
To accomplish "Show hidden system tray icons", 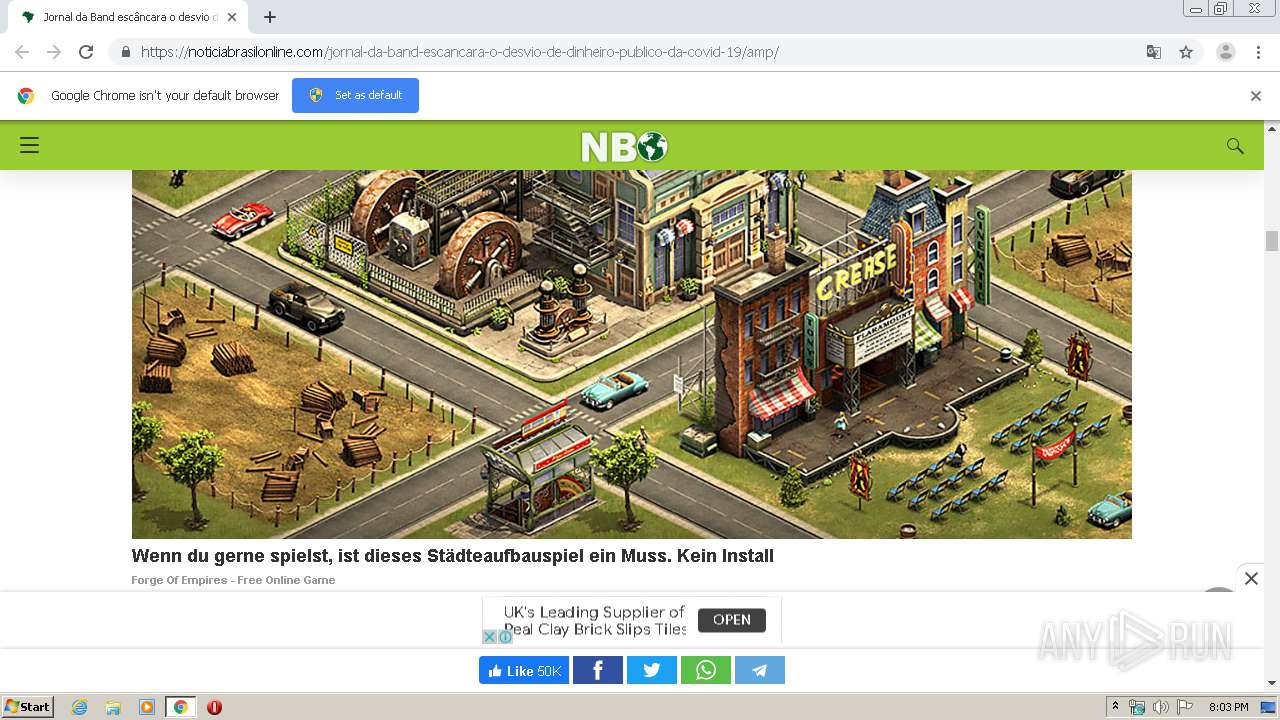I will 1115,707.
